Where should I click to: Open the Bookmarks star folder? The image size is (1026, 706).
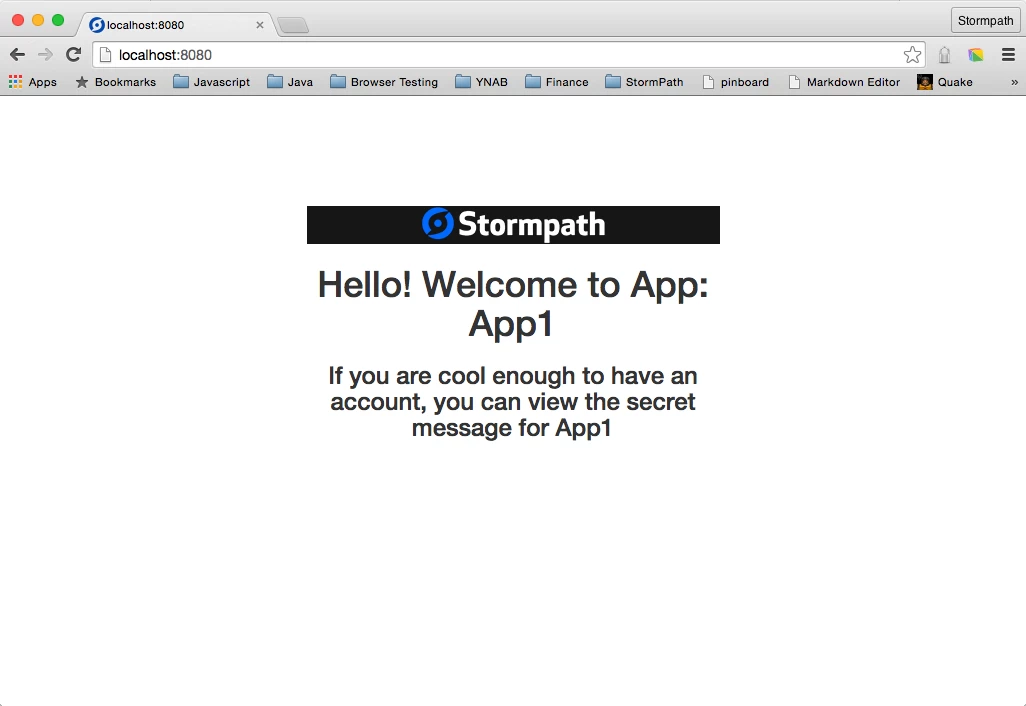click(116, 82)
